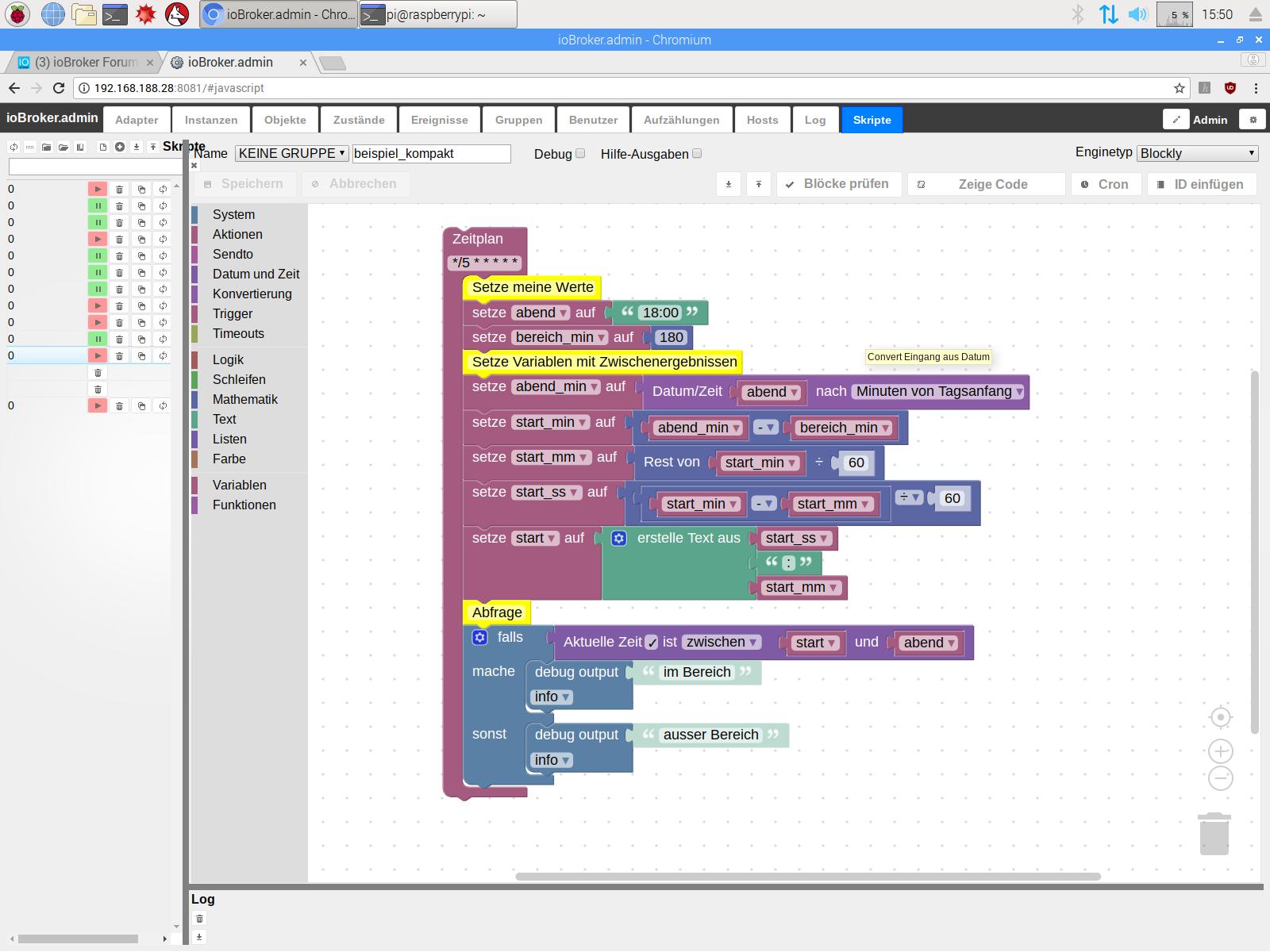1270x952 pixels.
Task: Open the gear settings on 'erstelle Text aus' block
Action: pyautogui.click(x=619, y=538)
